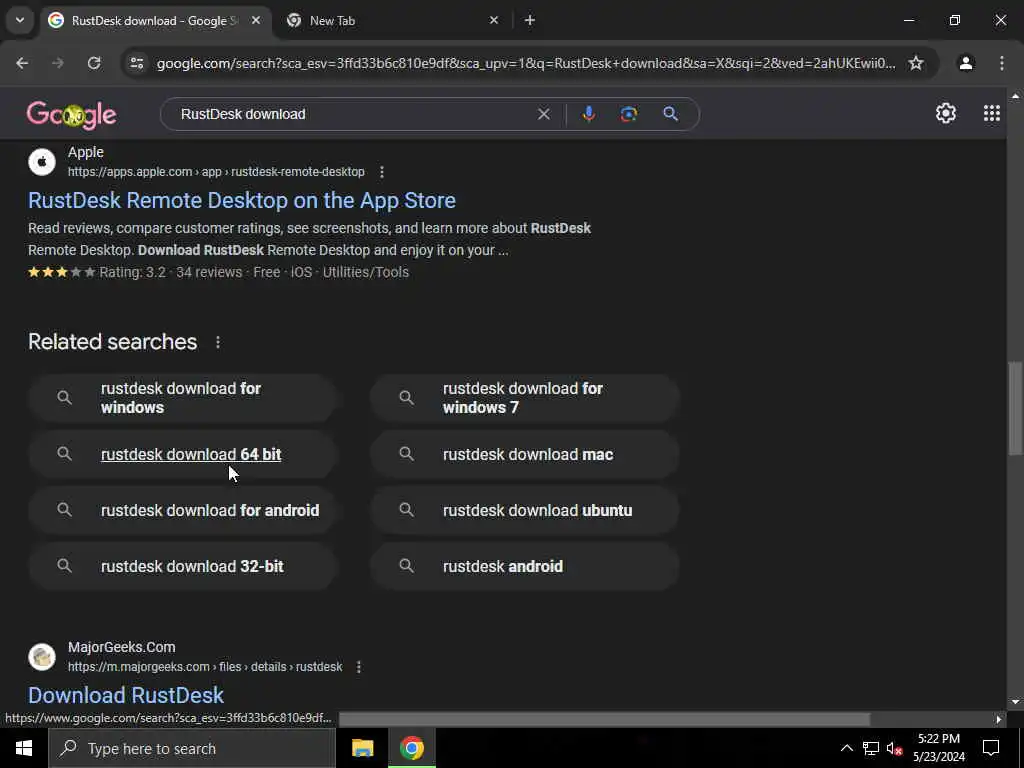Close the New Tab tab
The height and width of the screenshot is (768, 1024).
click(x=494, y=20)
